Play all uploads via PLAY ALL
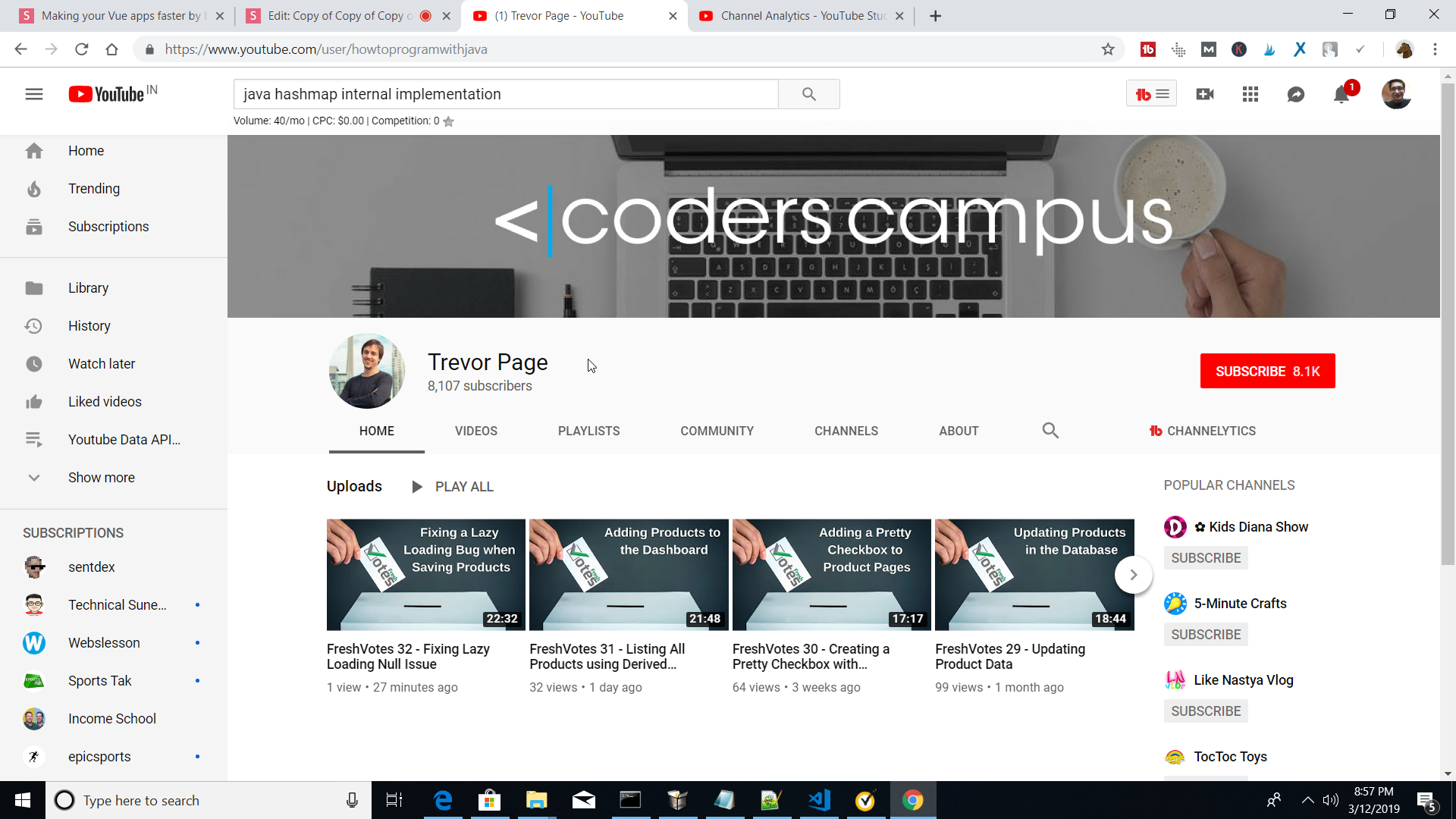 click(453, 487)
